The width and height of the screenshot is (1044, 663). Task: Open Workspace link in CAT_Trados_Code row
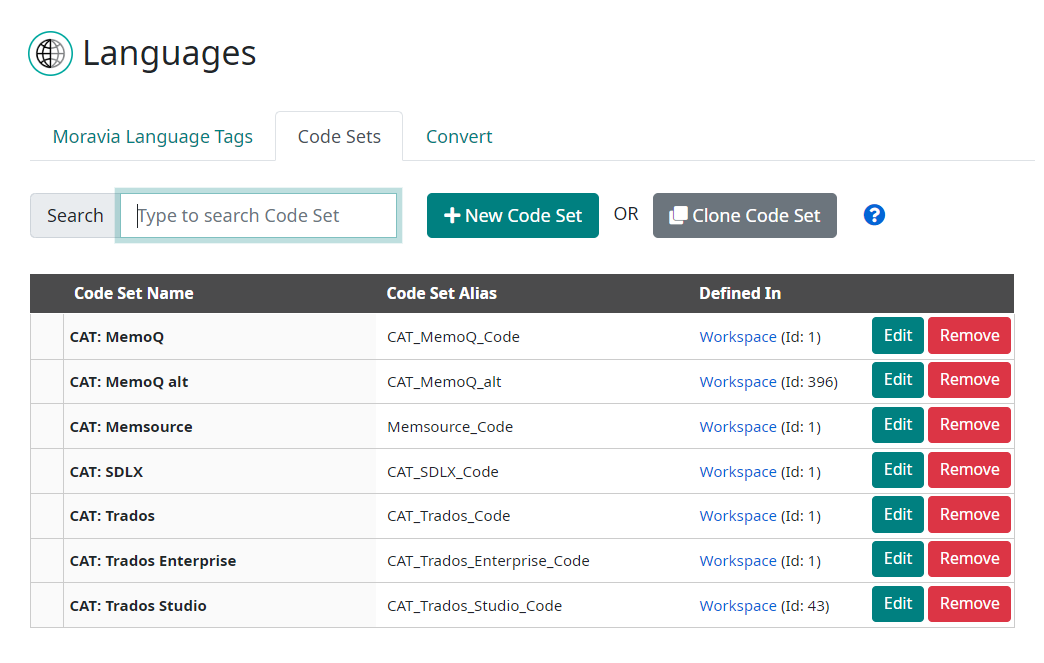[x=738, y=516]
